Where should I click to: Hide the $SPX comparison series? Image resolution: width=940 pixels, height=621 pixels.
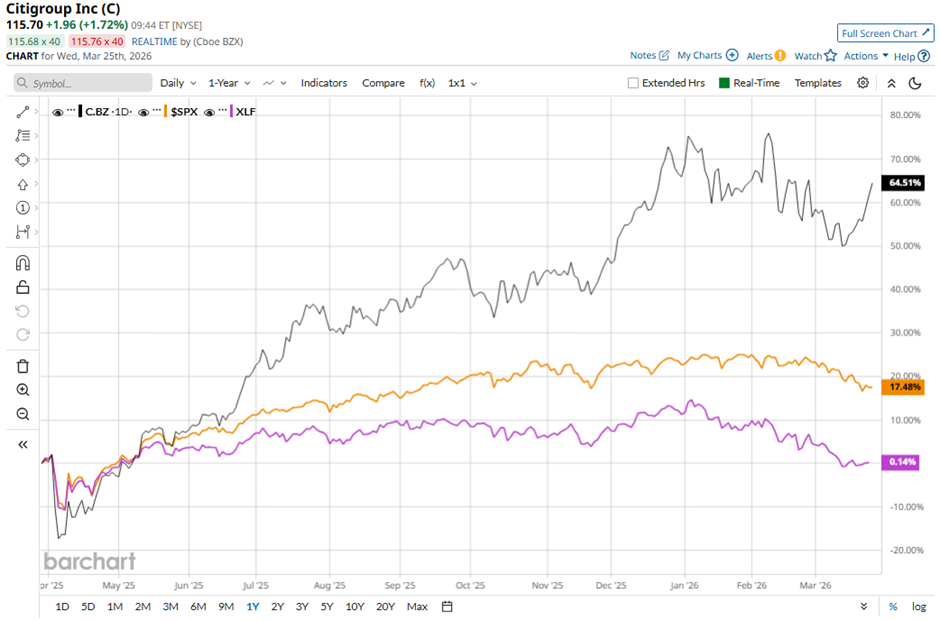(x=143, y=112)
